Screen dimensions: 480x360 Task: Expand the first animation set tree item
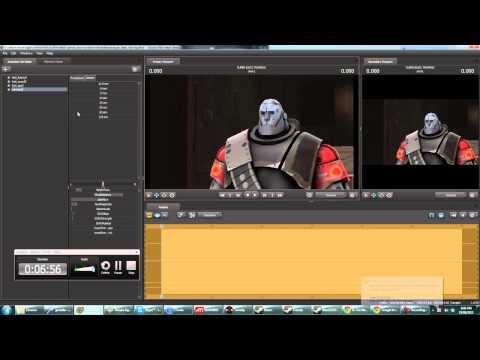(x=9, y=78)
